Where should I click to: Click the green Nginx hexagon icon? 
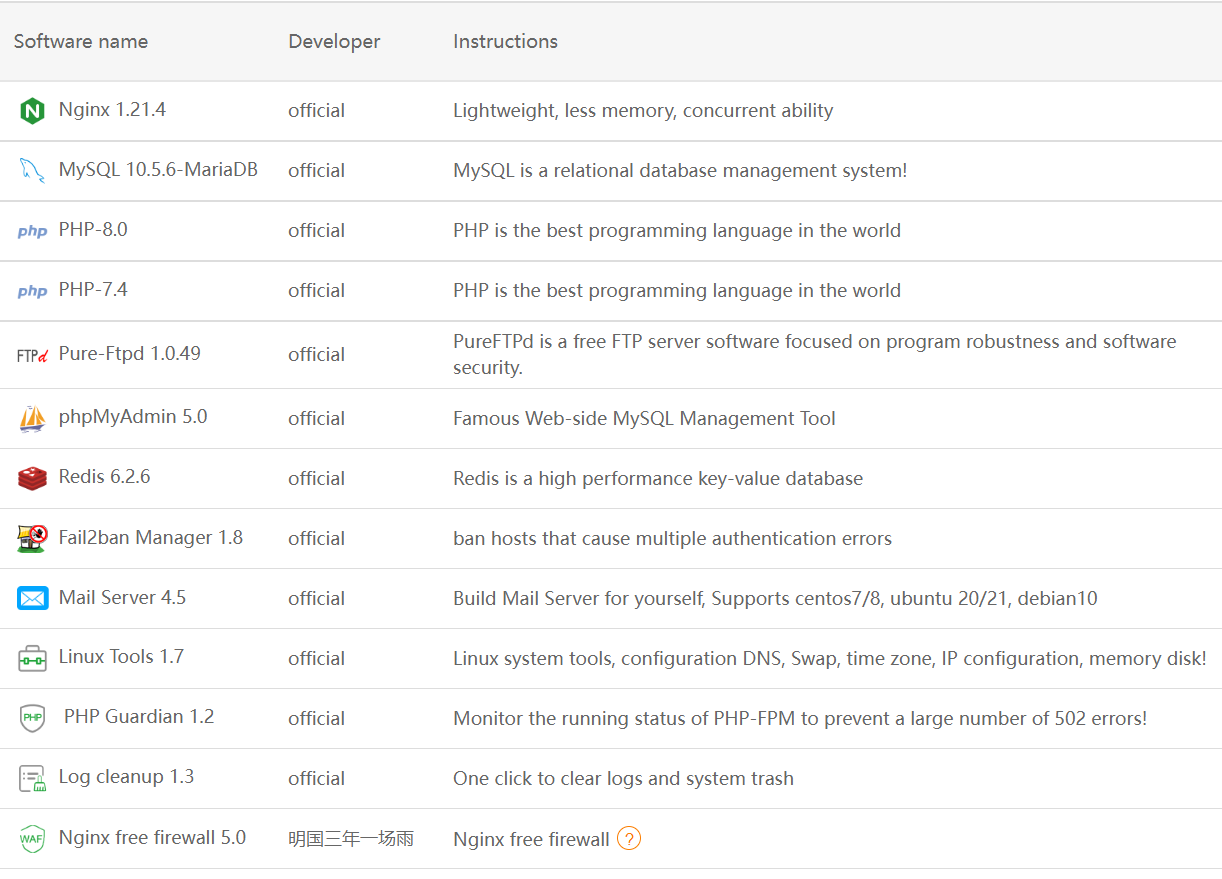(x=32, y=111)
